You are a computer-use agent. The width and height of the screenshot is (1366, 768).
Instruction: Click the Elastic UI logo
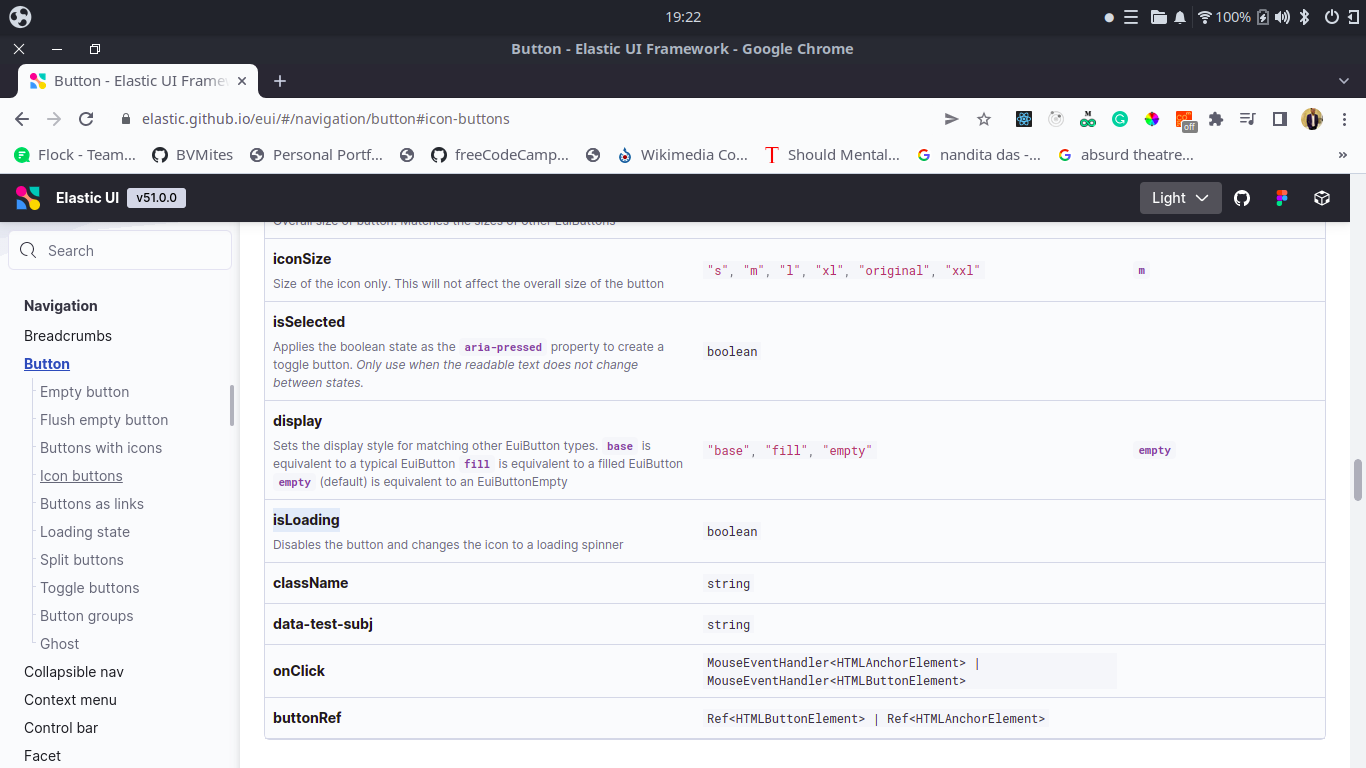pyautogui.click(x=27, y=197)
